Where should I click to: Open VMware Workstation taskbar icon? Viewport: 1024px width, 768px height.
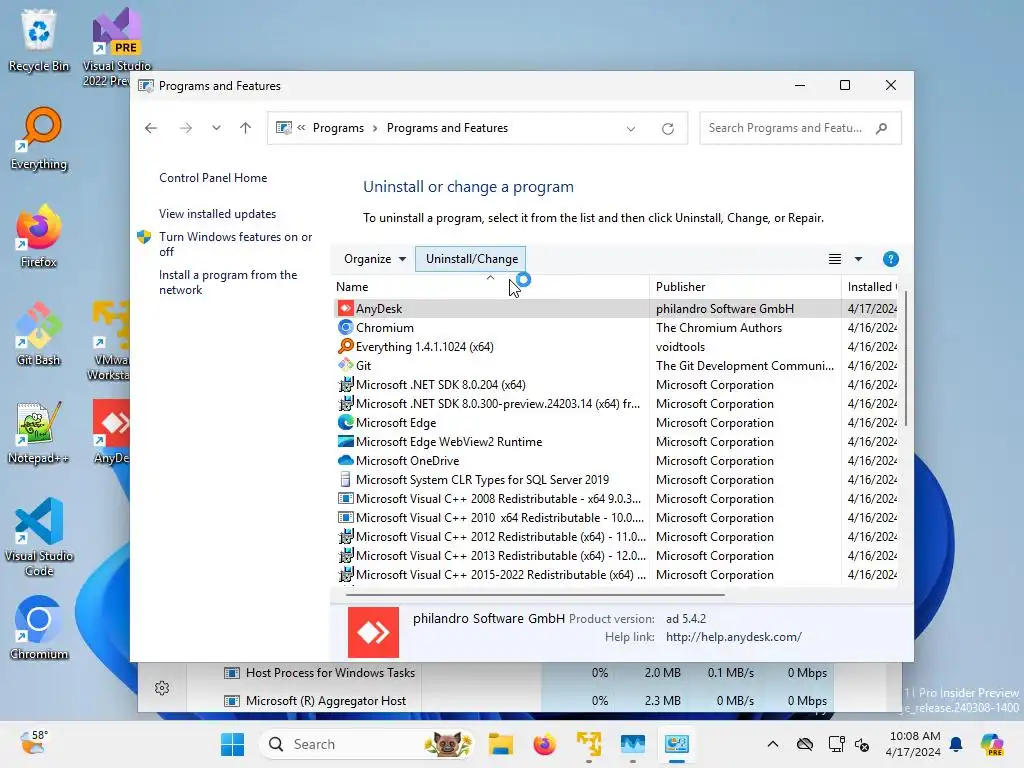coord(588,744)
